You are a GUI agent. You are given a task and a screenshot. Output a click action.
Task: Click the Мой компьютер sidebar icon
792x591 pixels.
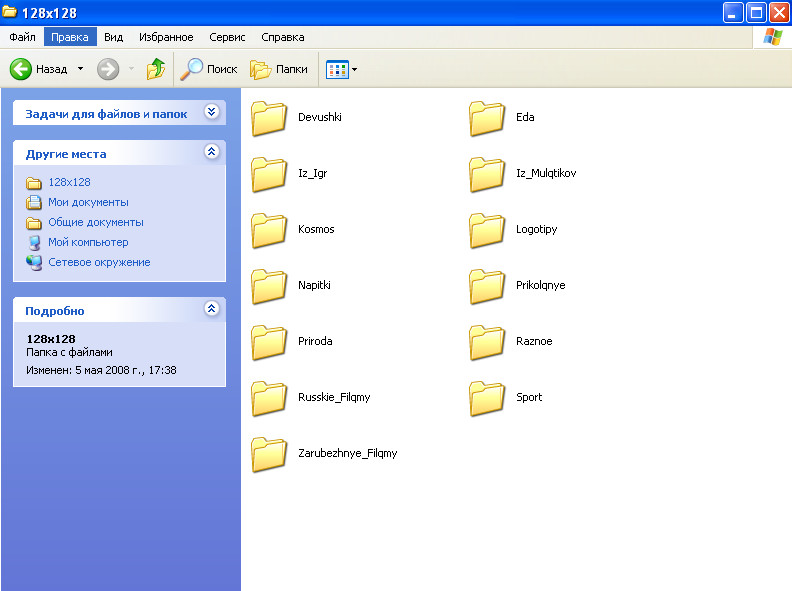point(34,243)
